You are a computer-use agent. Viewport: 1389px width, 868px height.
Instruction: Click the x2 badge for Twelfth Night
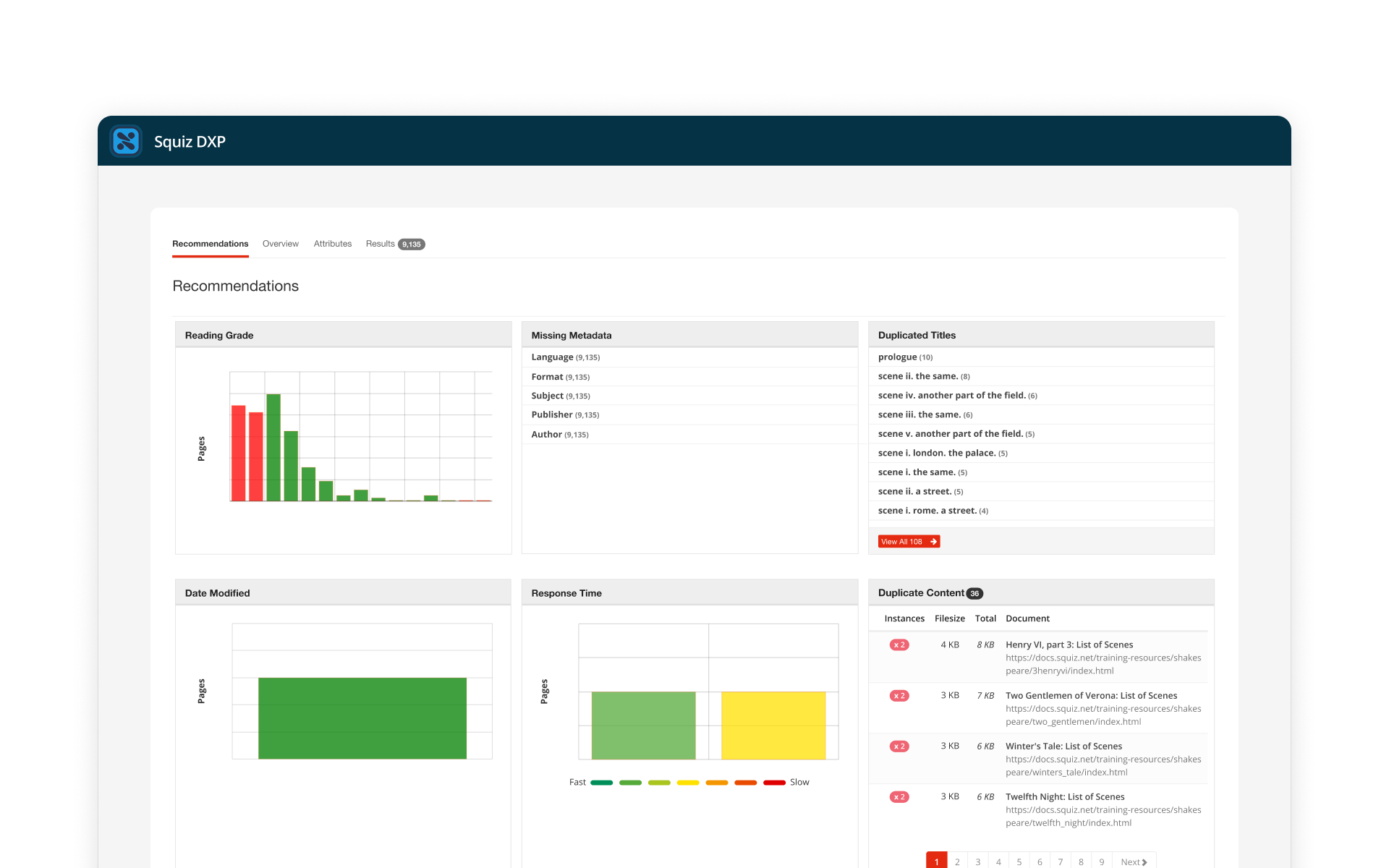(x=899, y=796)
